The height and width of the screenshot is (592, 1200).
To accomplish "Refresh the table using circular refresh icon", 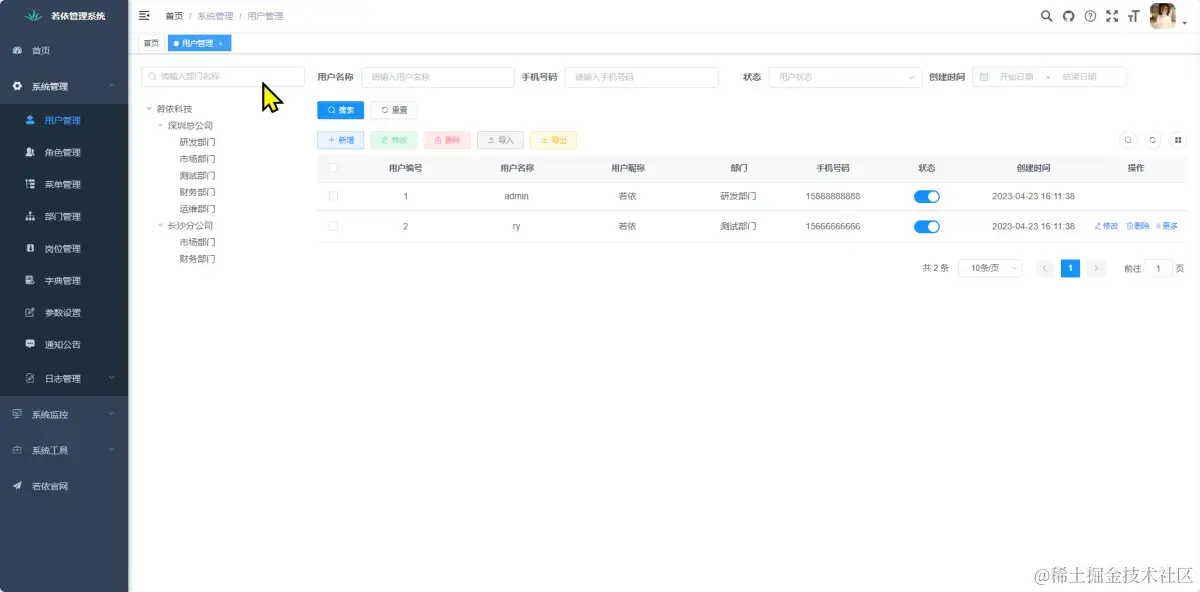I will (1153, 140).
